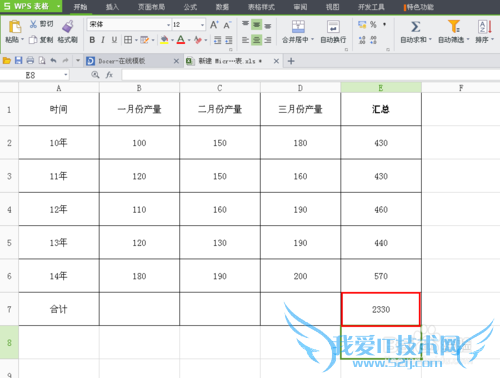Switch to Docer online templates tab
This screenshot has height=378, width=500.
tap(132, 61)
